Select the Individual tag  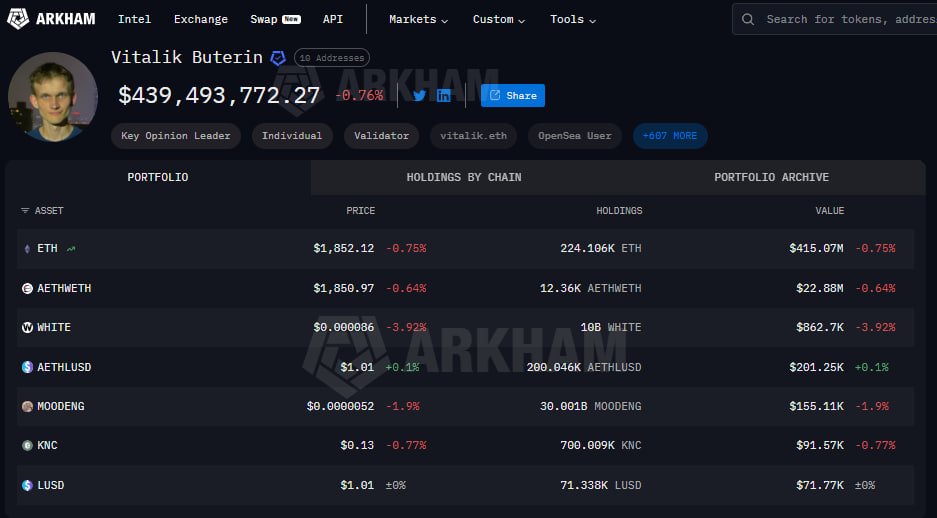tap(292, 136)
